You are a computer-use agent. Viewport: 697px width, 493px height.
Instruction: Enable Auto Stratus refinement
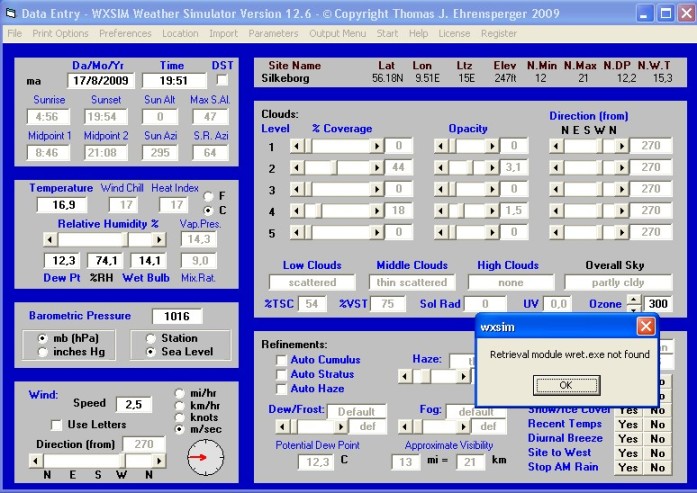pos(281,374)
